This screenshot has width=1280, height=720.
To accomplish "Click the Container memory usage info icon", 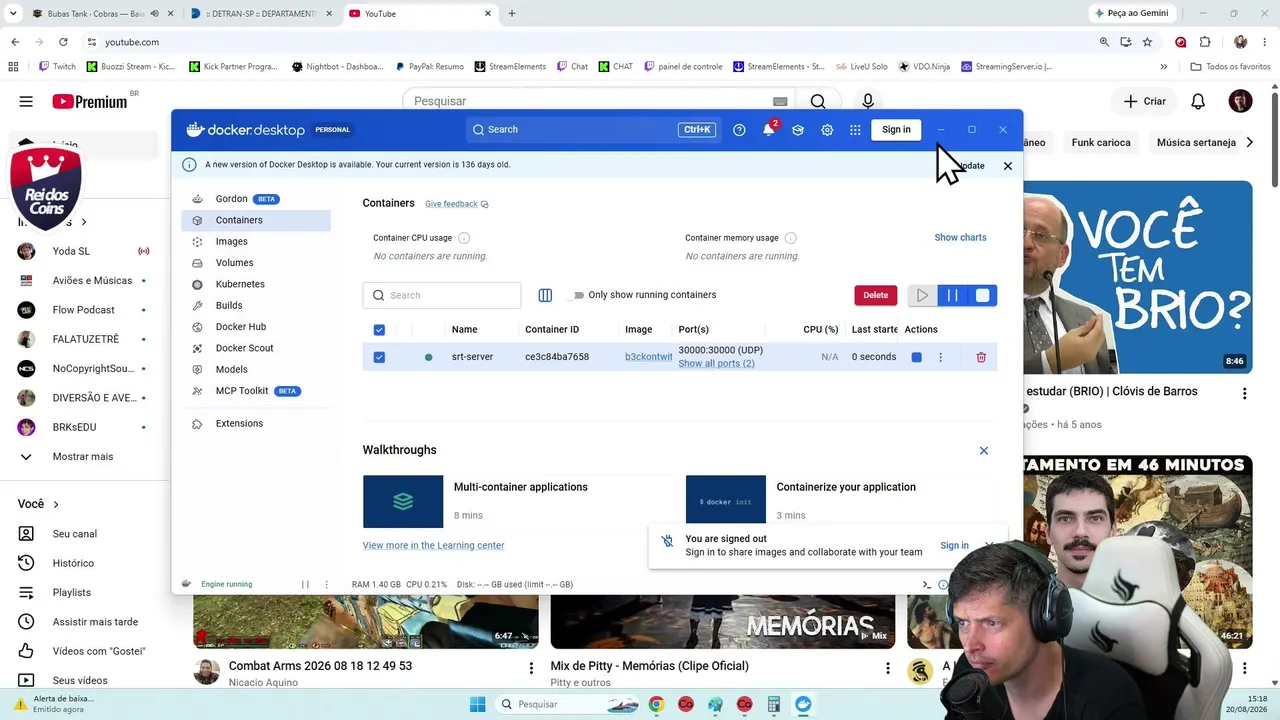I will coord(791,238).
